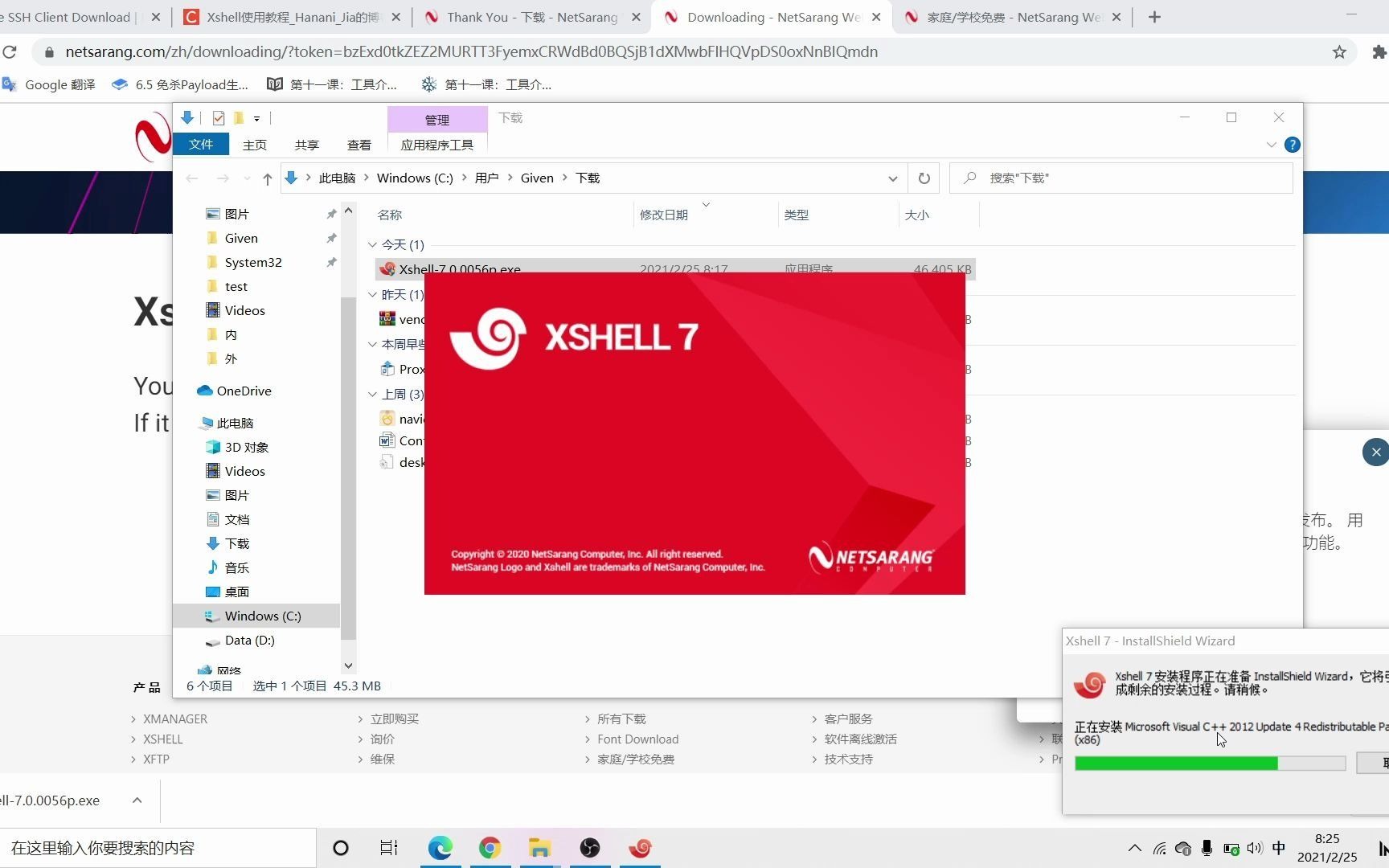Screen dimensions: 1389x868
Task: Open Microsoft Edge from taskbar
Action: click(440, 848)
